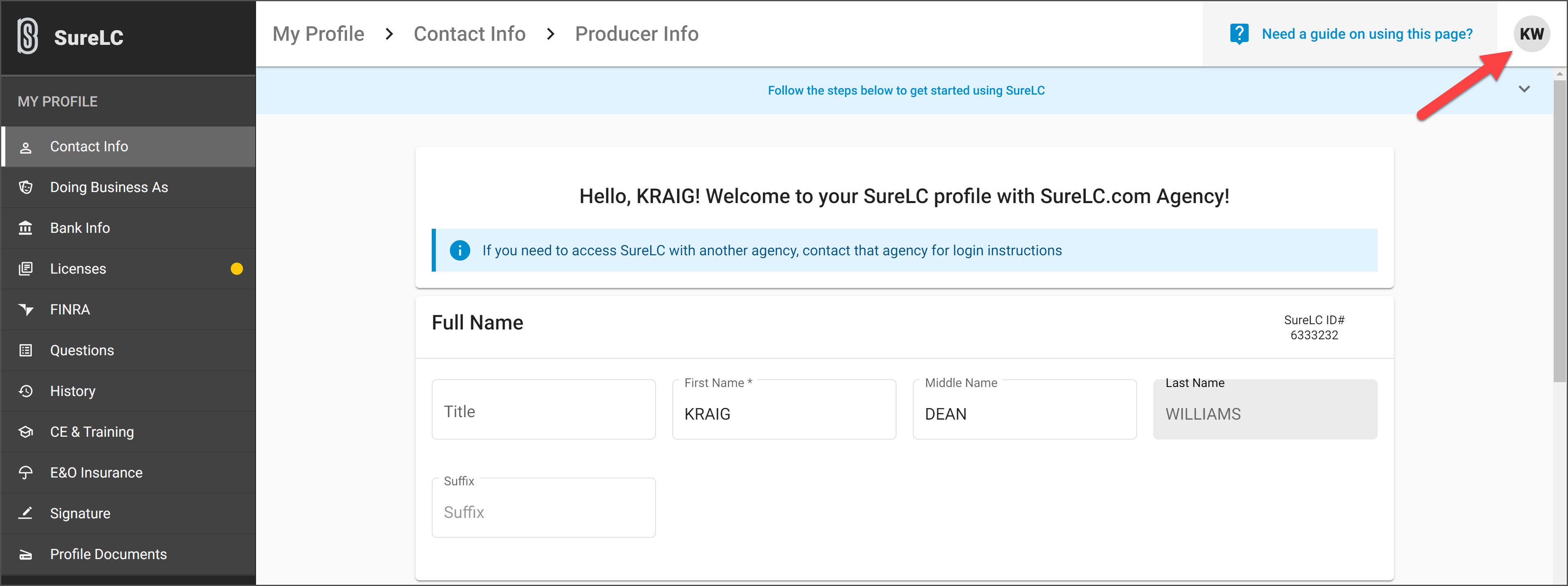
Task: Click the MY PROFILE sidebar heading
Action: click(x=57, y=102)
